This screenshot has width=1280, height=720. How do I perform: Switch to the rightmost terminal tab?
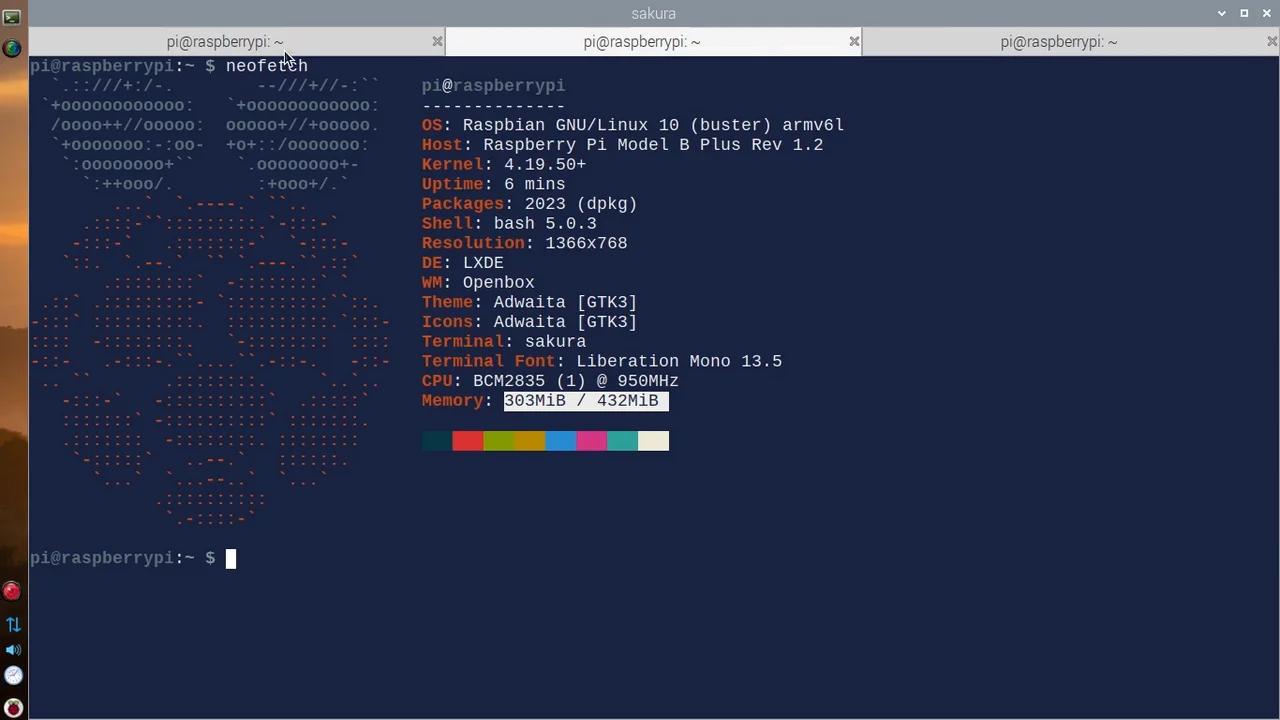[x=1058, y=41]
